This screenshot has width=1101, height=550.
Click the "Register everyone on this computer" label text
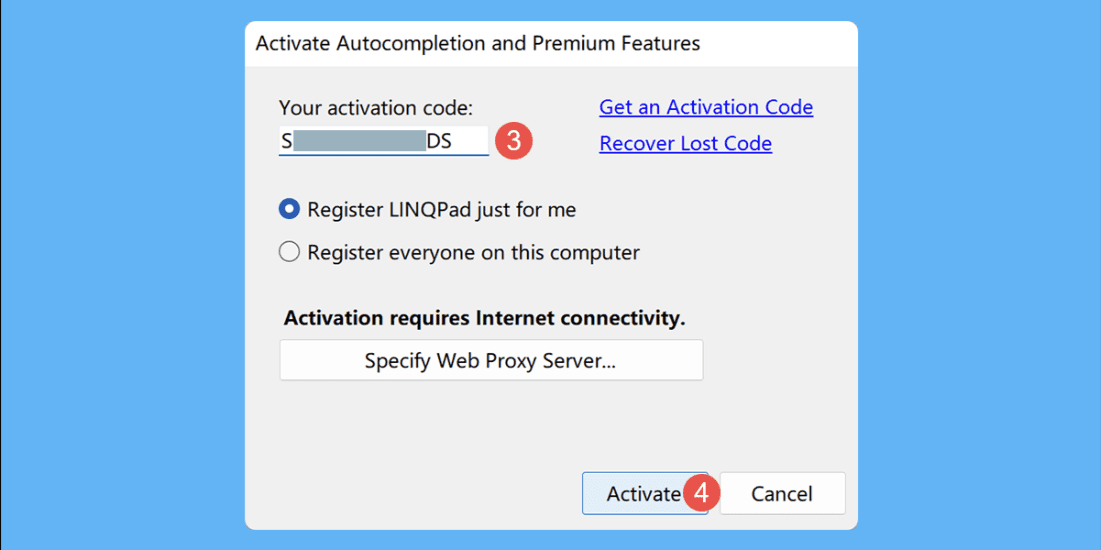(473, 252)
